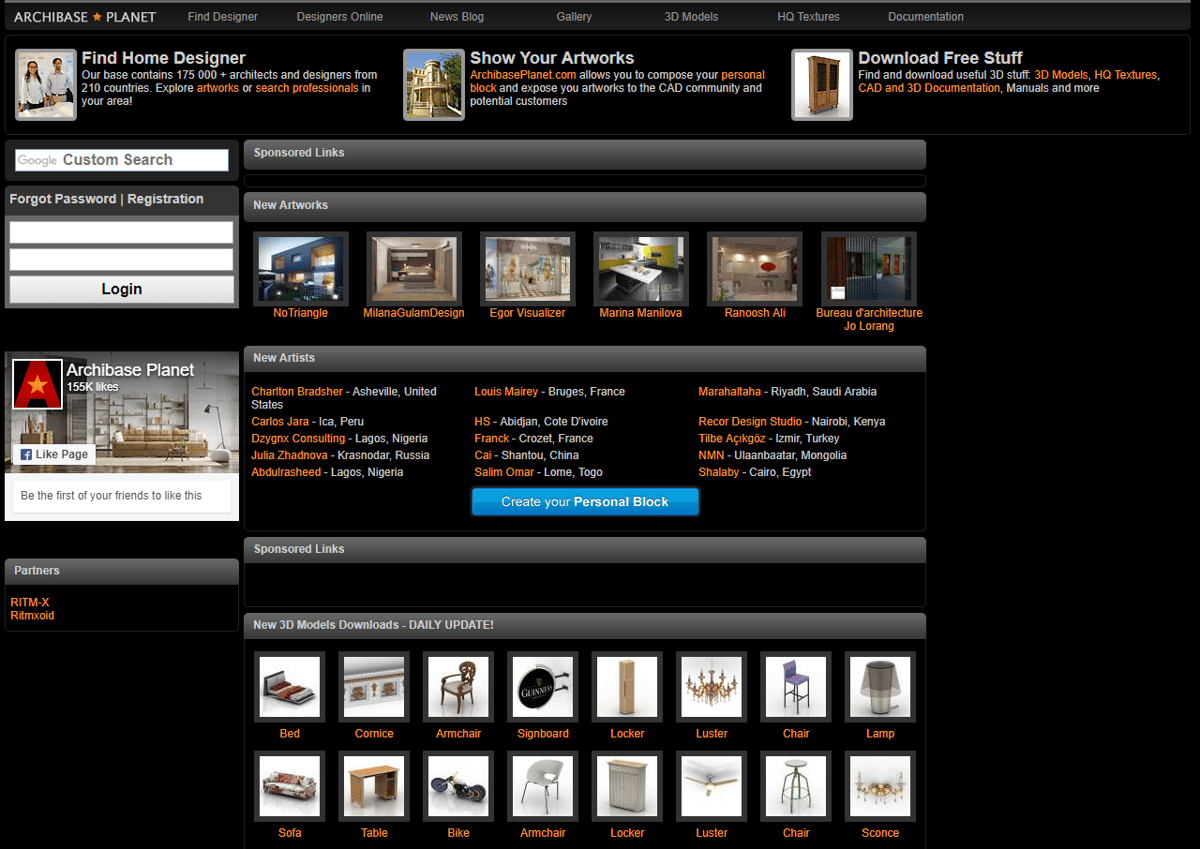Image resolution: width=1200 pixels, height=849 pixels.
Task: Open Shalaby artist link
Action: pyautogui.click(x=719, y=472)
